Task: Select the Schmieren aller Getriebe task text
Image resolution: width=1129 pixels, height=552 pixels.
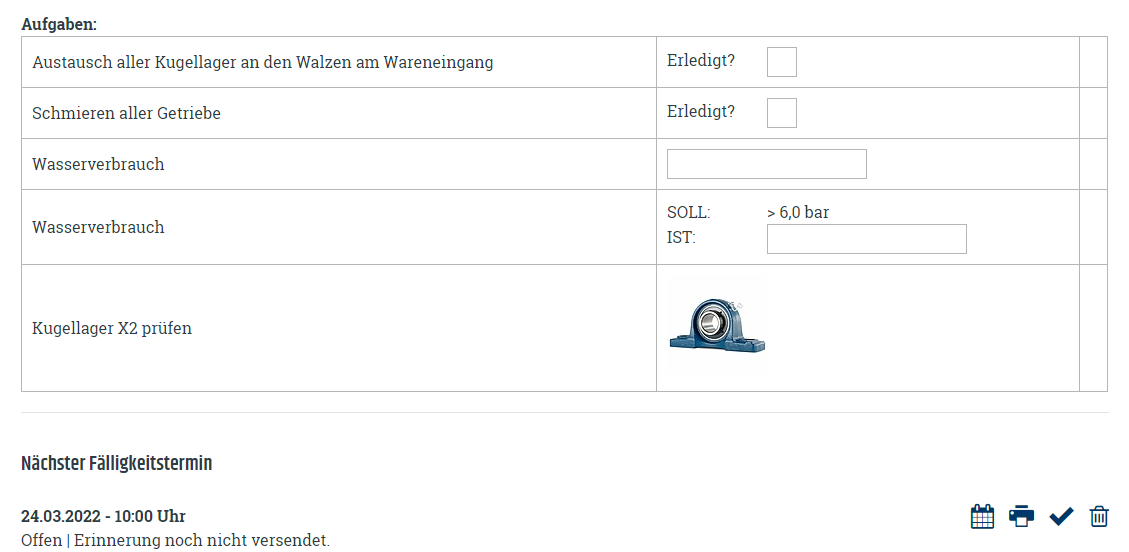Action: (126, 114)
